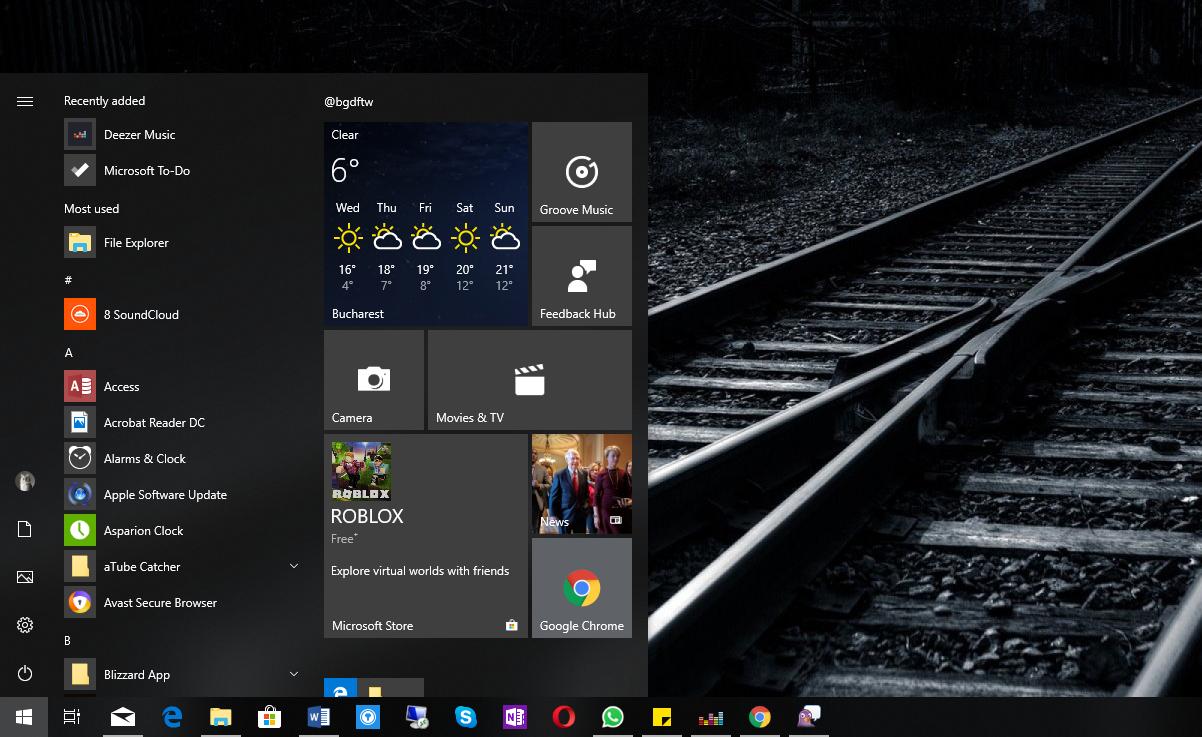Launch Deezer Music from Recently added
The image size is (1202, 737).
click(184, 134)
